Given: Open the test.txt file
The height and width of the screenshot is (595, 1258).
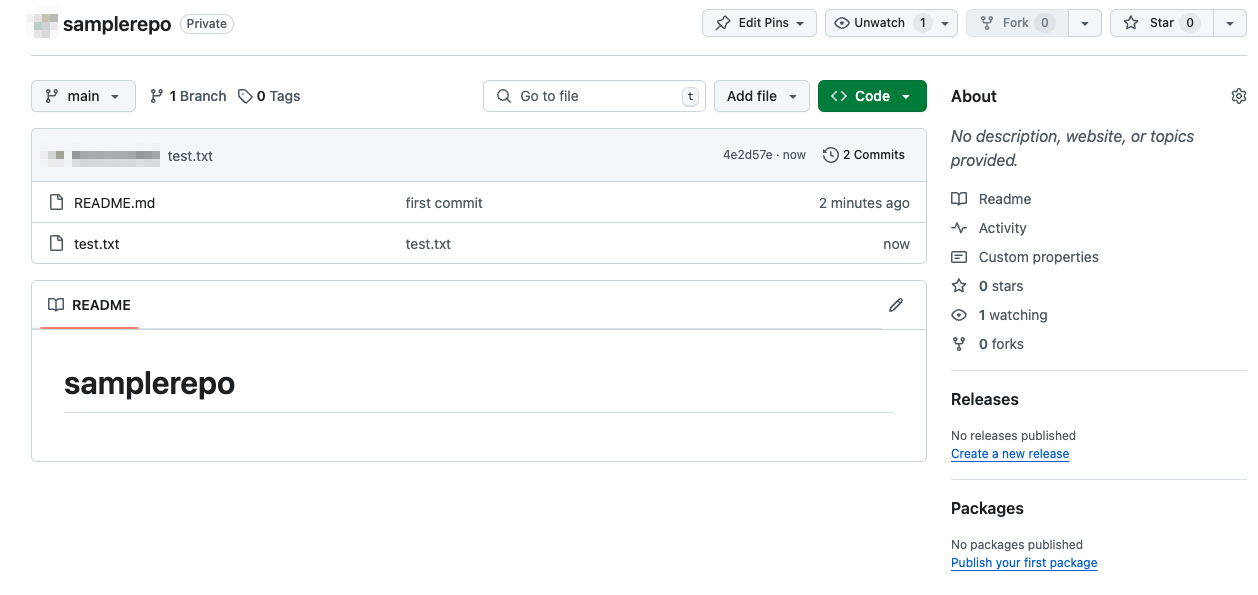Looking at the screenshot, I should click(97, 244).
